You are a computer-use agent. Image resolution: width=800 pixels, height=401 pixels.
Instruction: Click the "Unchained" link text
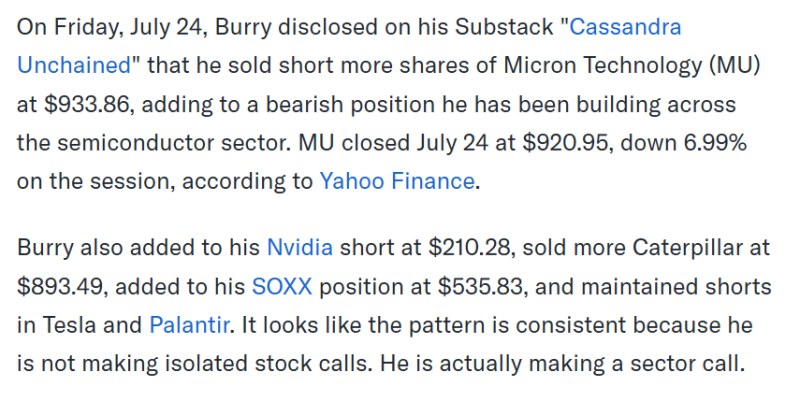tap(74, 65)
